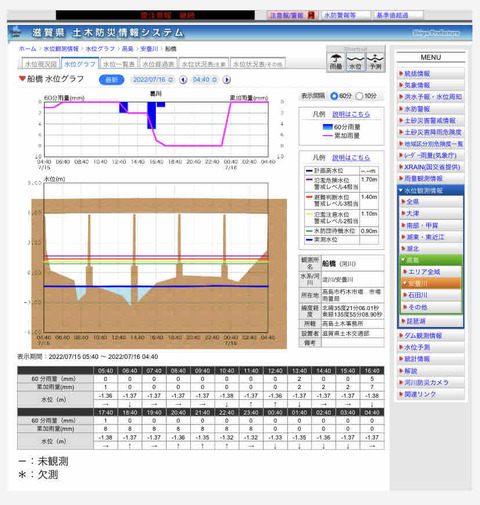Click the 最新 latest button
Viewport: 480px width, 505px height.
coord(112,80)
